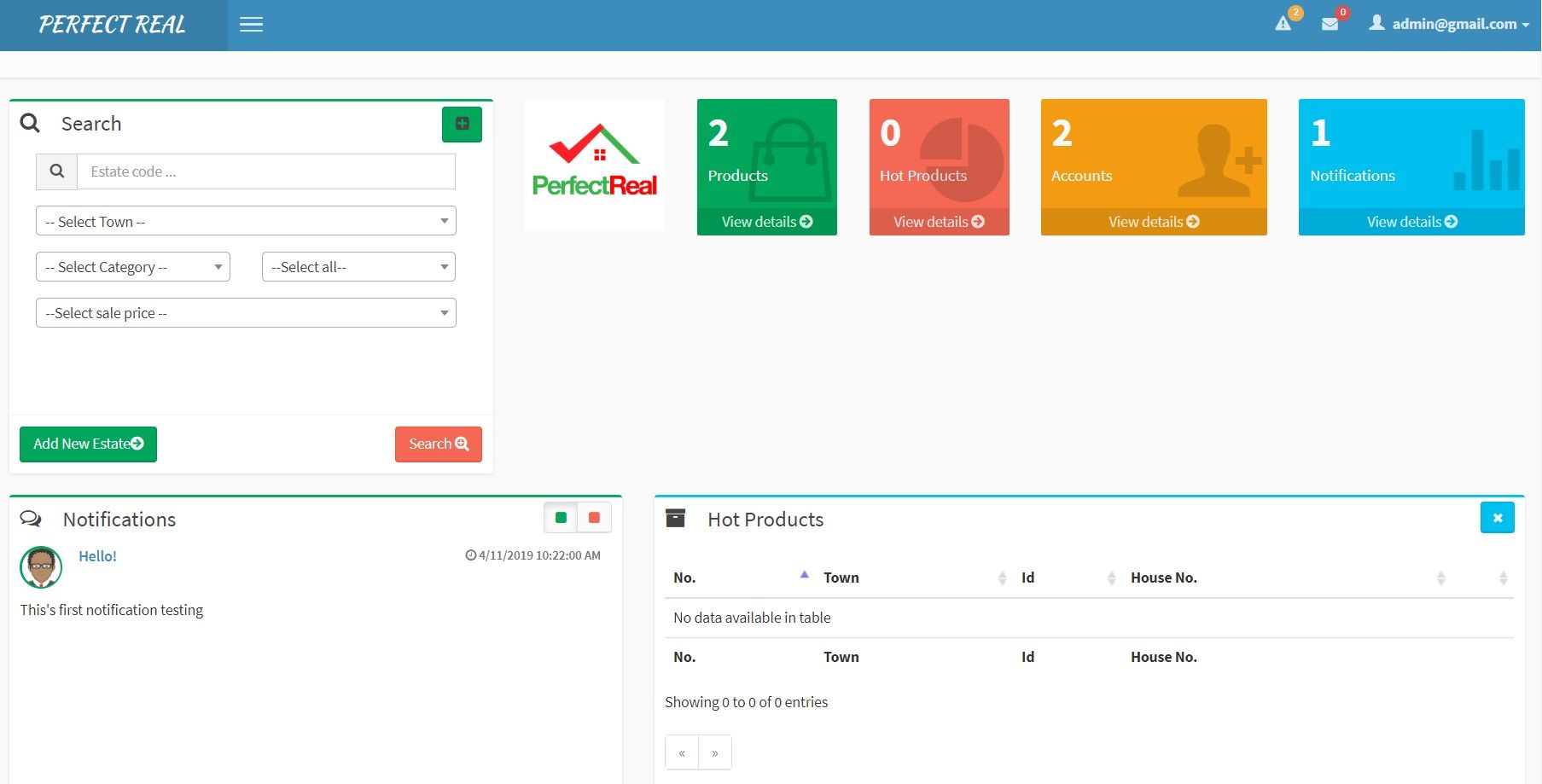This screenshot has width=1542, height=784.
Task: Click the add-user icon on Accounts card
Action: 1219,160
